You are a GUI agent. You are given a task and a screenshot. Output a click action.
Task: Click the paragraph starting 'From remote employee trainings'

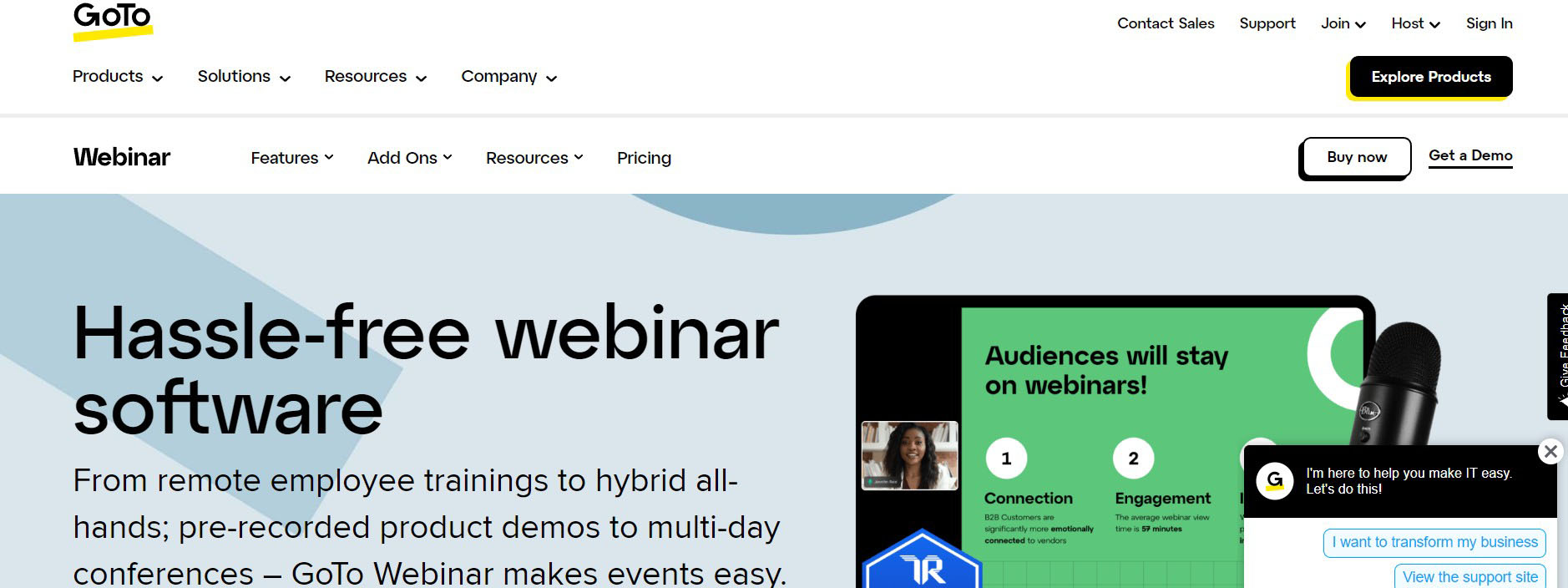coord(430,527)
